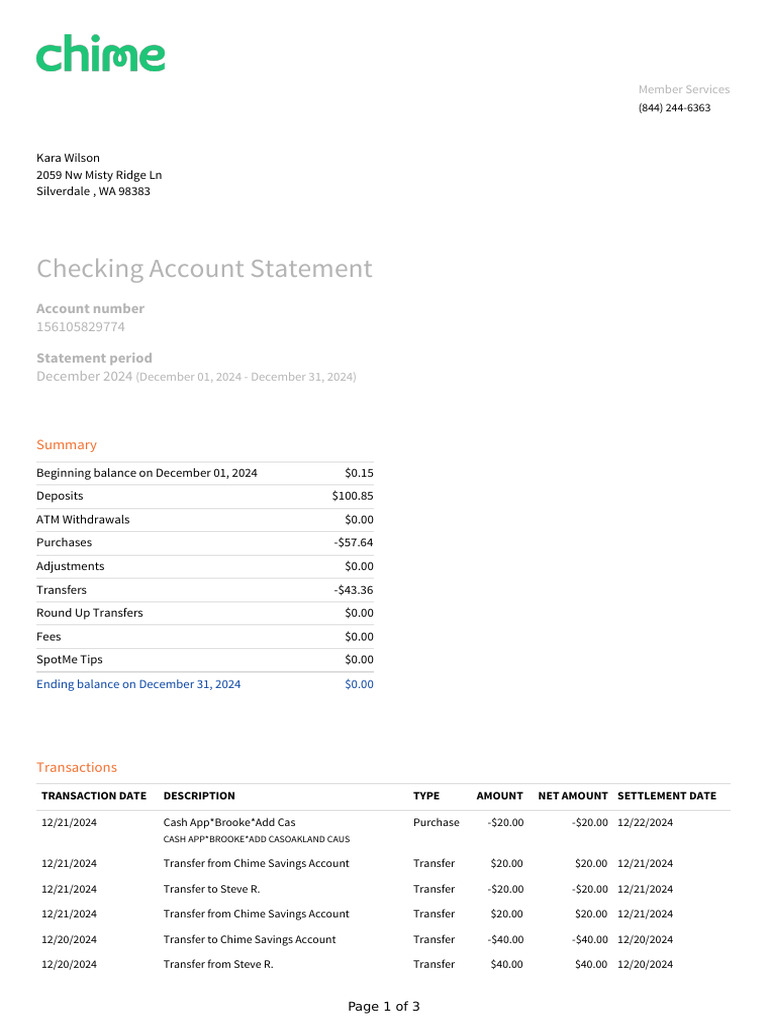Select Beginning balance on December 01, 2024
The width and height of the screenshot is (768, 1024).
[x=146, y=473]
